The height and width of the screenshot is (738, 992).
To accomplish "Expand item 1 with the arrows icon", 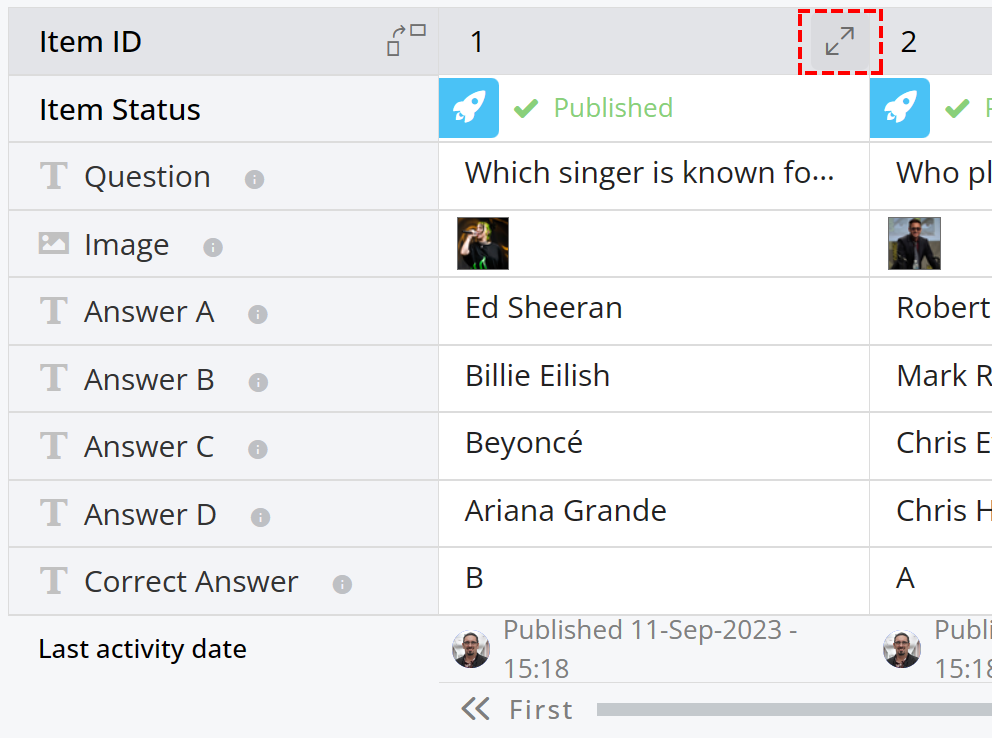I will 840,42.
